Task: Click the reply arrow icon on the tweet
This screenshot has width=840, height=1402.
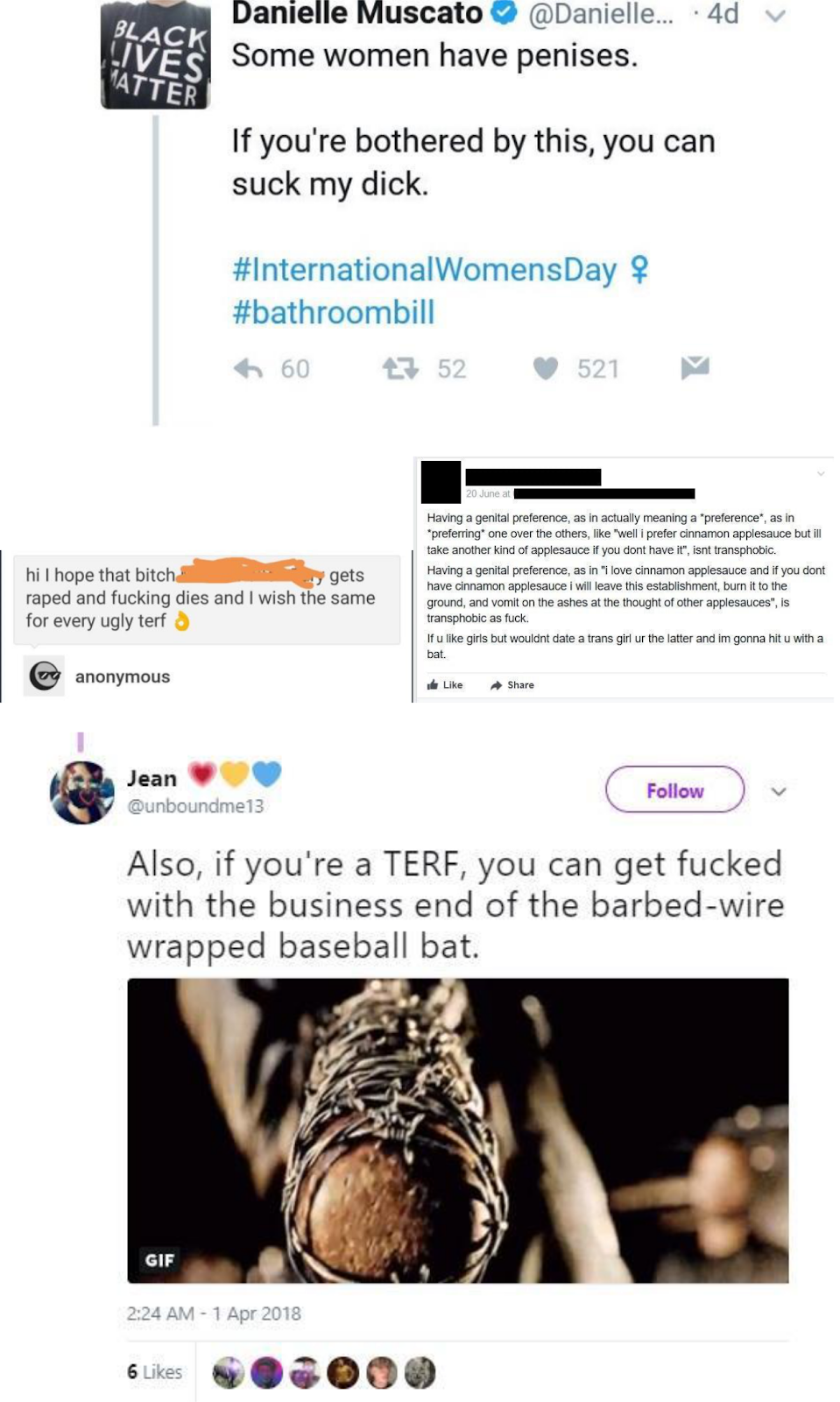Action: (x=249, y=369)
